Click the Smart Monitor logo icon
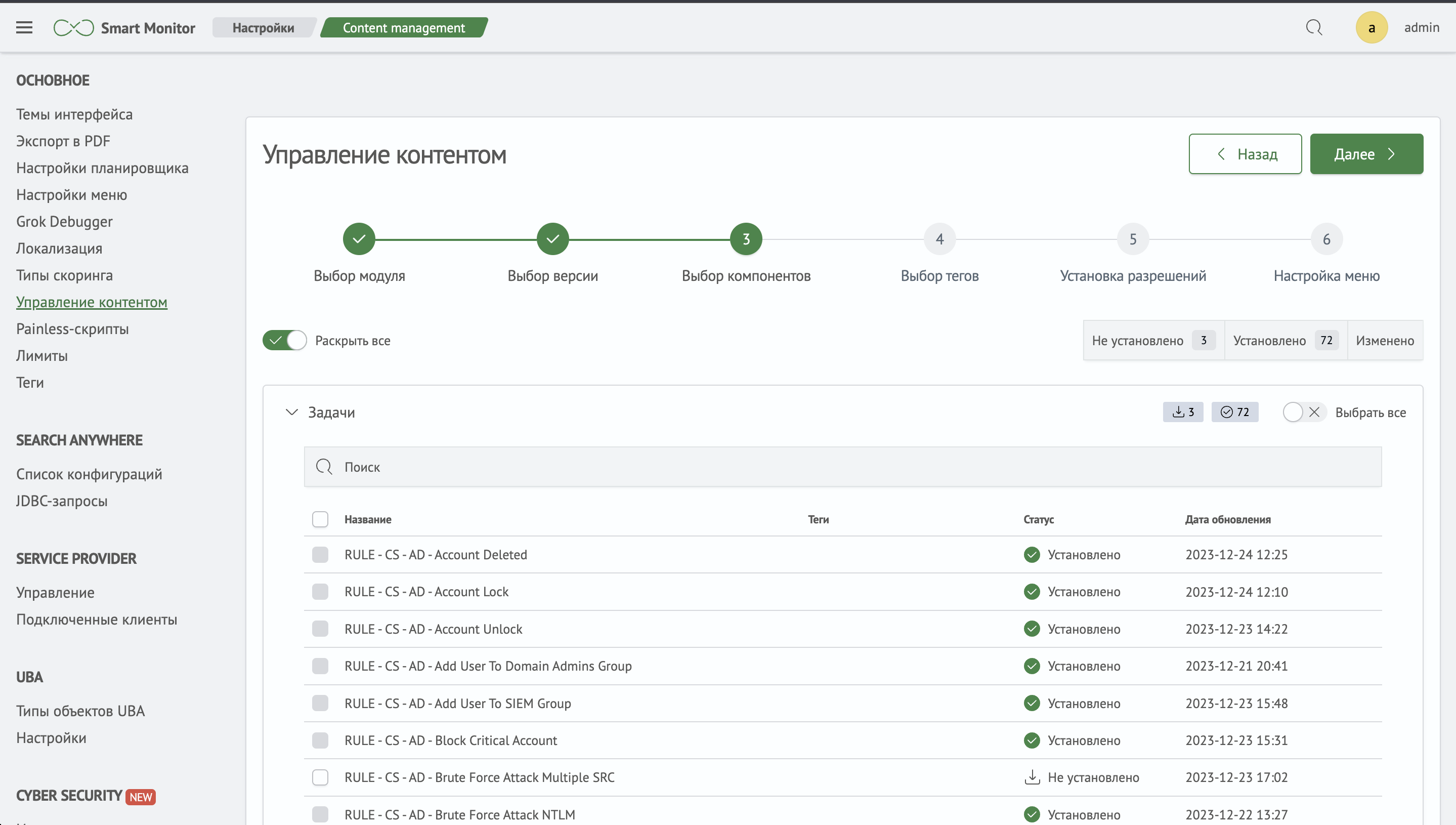 click(x=74, y=28)
